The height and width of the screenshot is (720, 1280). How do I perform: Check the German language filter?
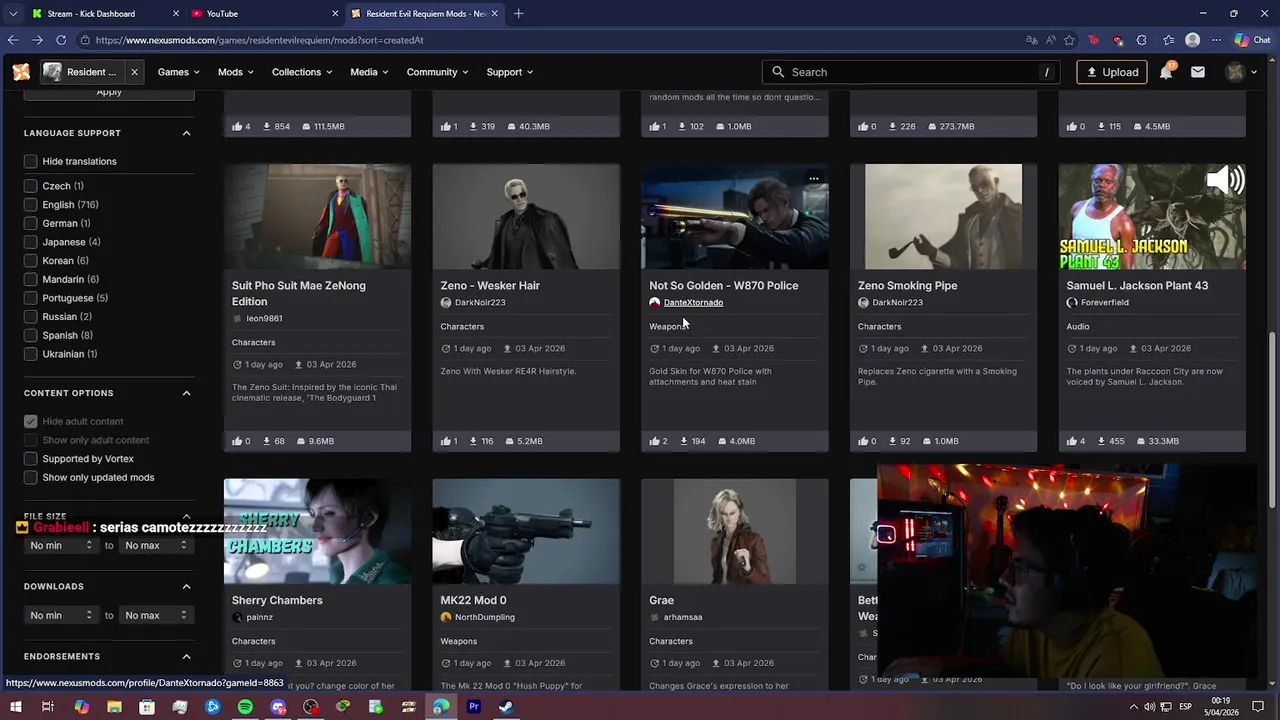click(31, 224)
